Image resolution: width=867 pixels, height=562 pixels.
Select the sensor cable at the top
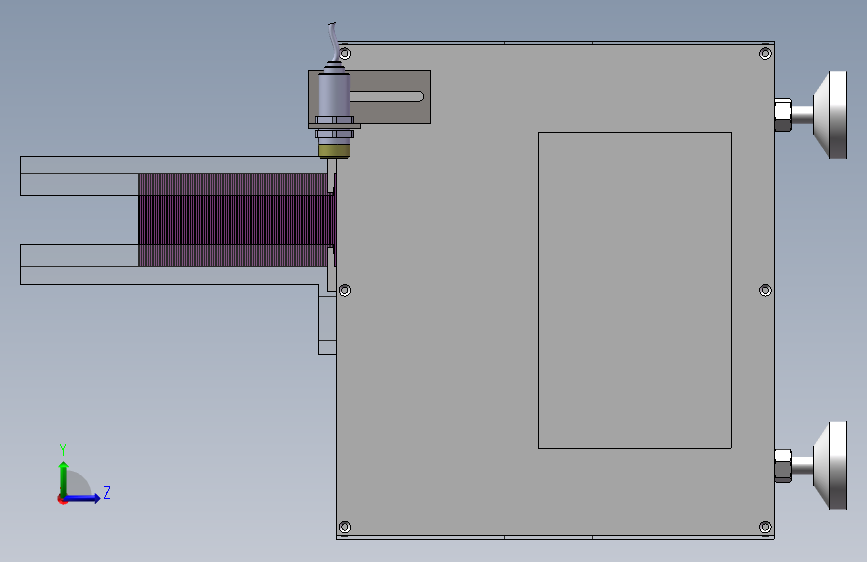[x=333, y=42]
